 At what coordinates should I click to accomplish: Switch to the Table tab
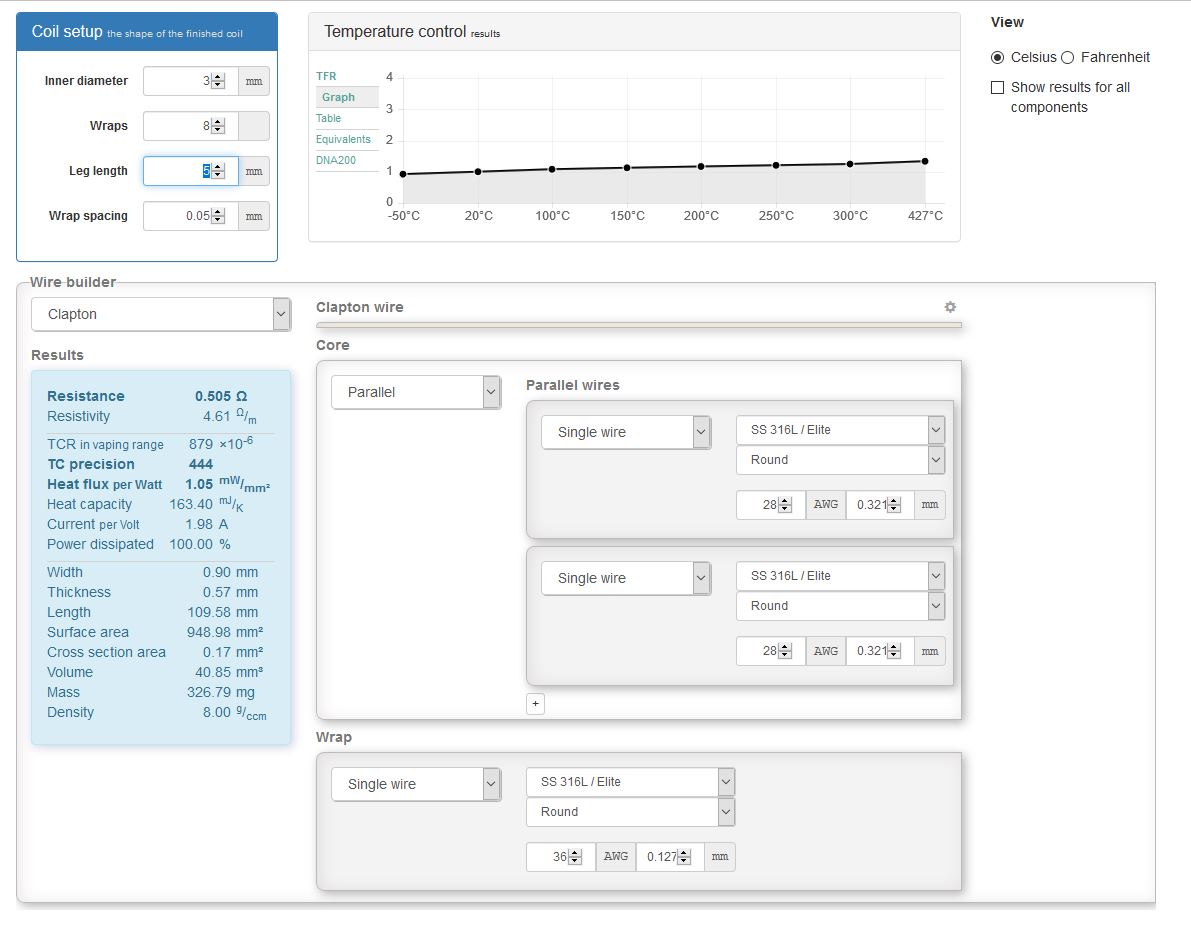pos(328,118)
